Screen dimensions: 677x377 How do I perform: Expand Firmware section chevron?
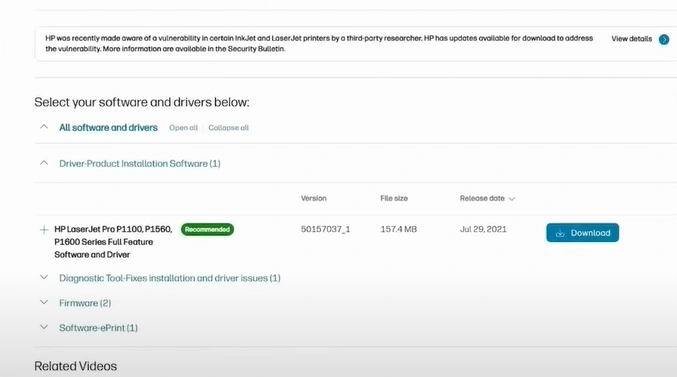[44, 302]
